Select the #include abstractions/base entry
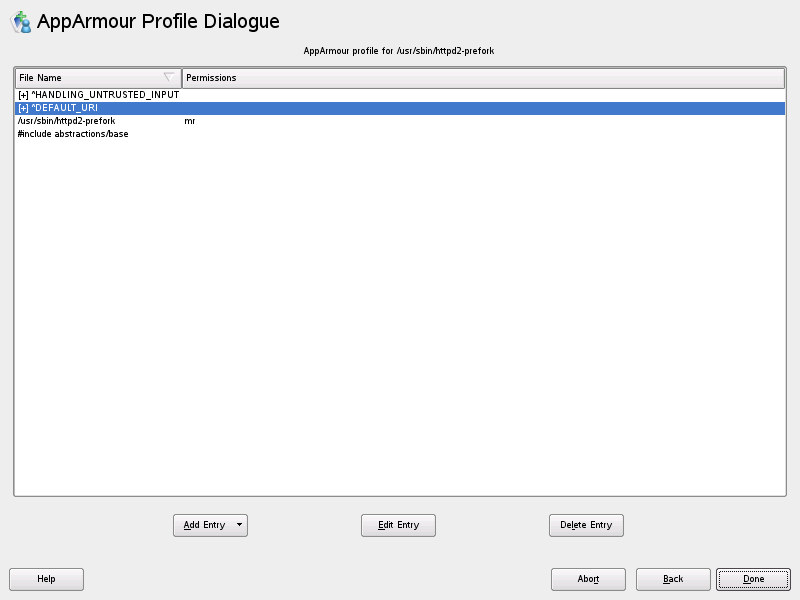Viewport: 800px width, 600px height. [x=70, y=133]
